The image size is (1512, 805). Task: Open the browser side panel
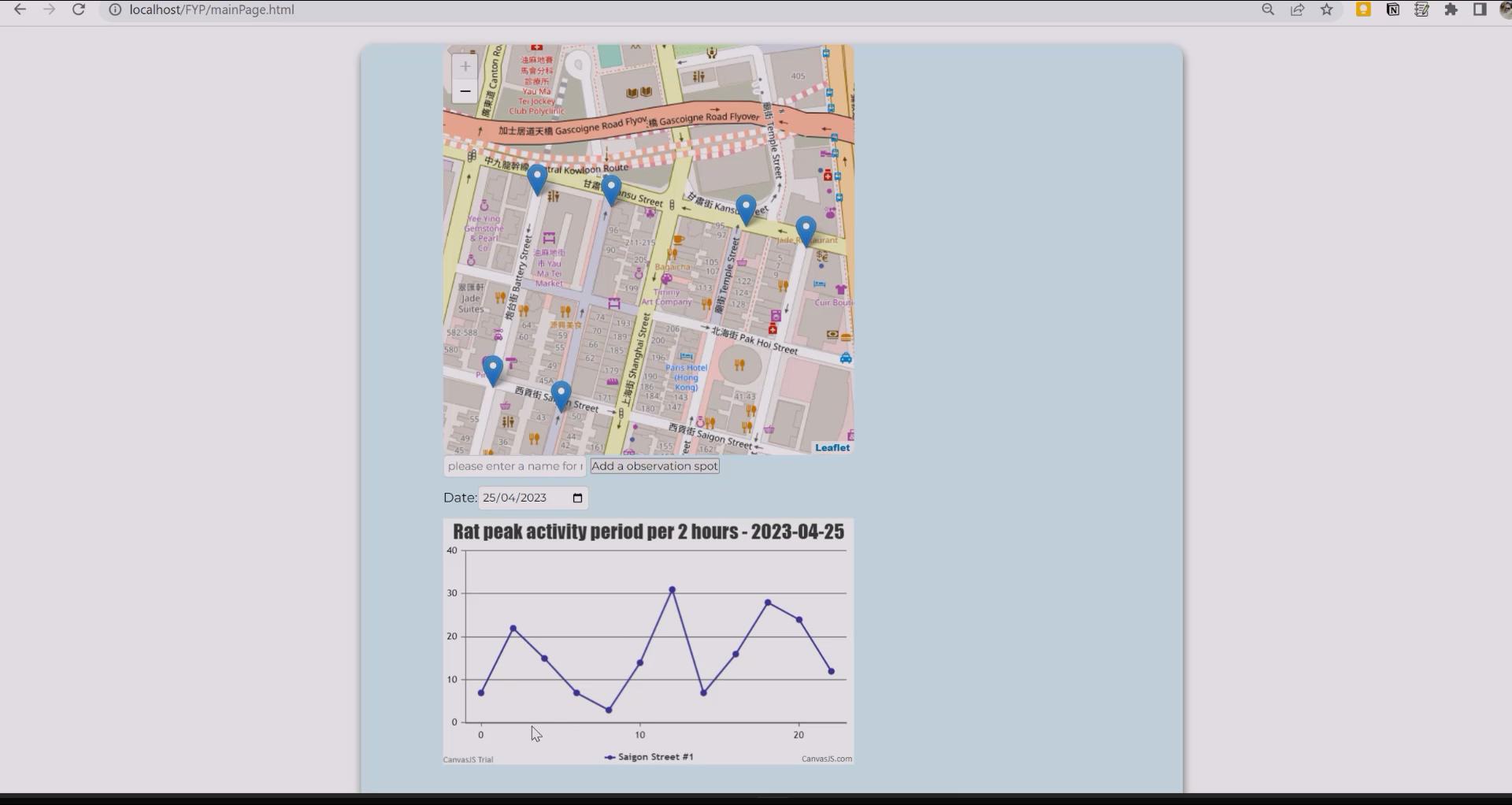(1480, 9)
